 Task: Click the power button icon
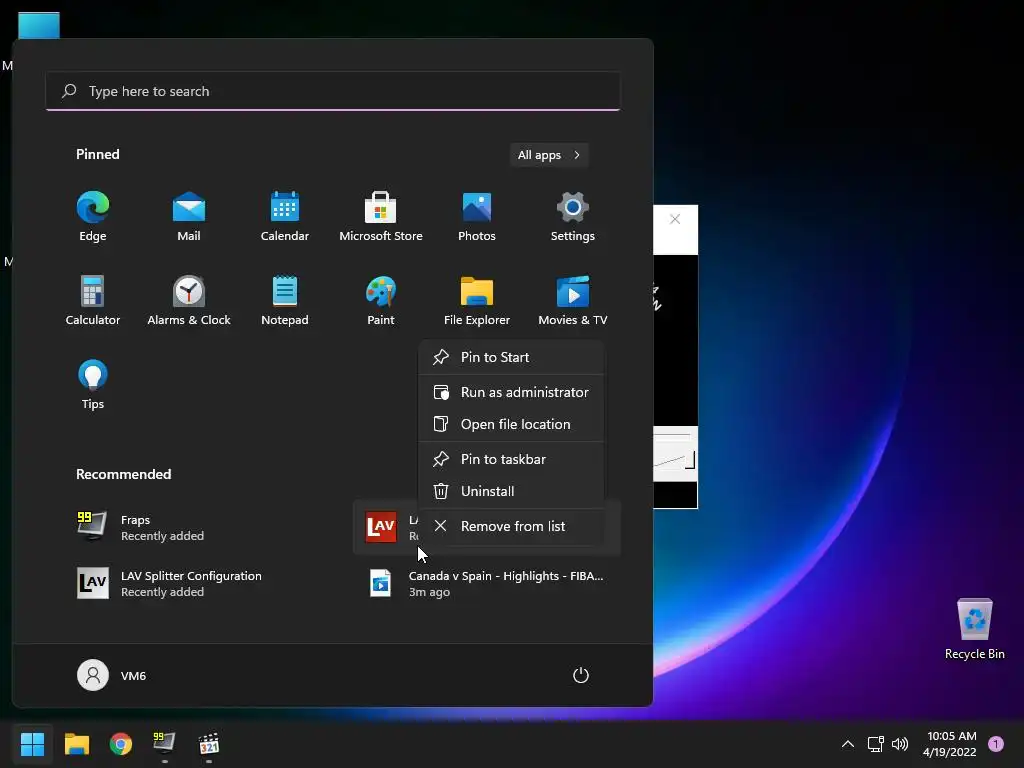point(581,675)
